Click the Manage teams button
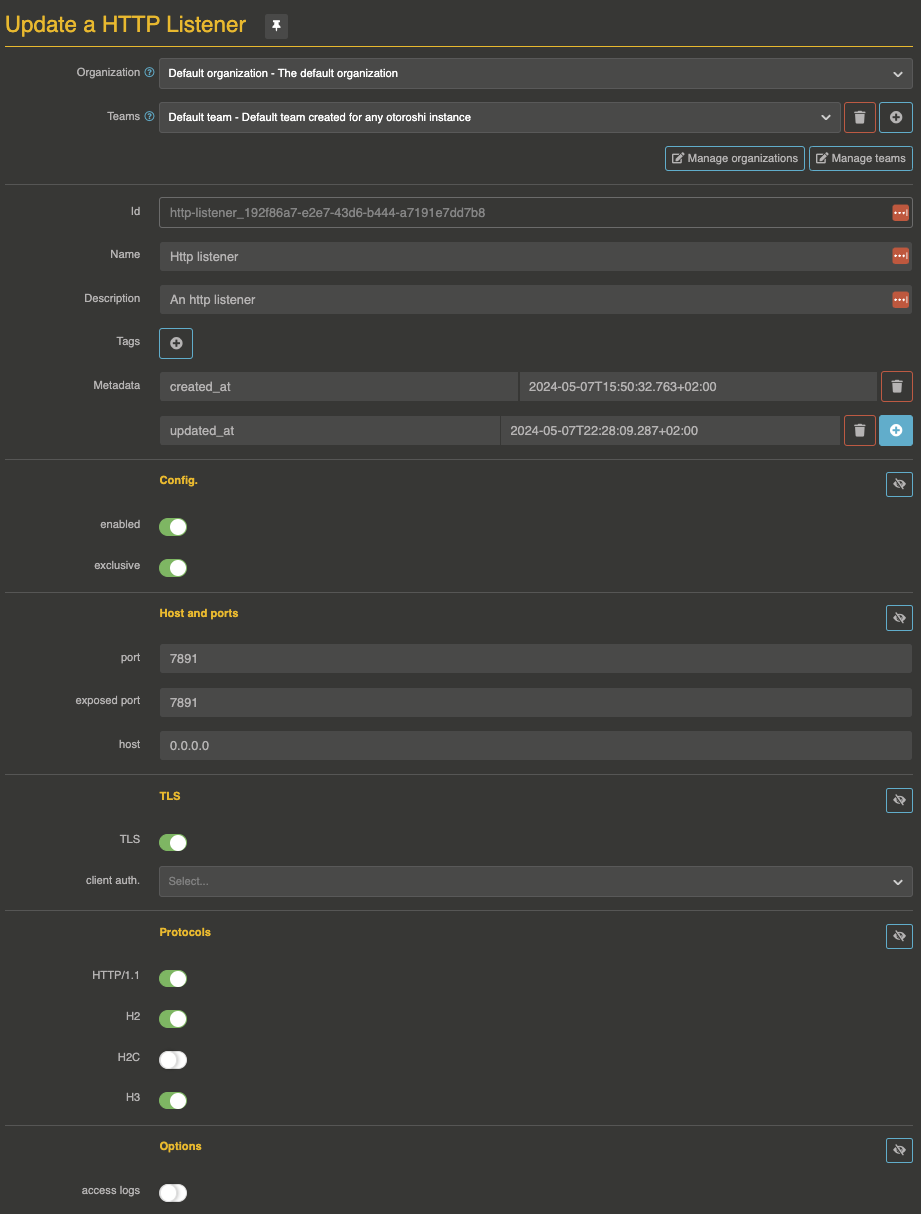 860,158
